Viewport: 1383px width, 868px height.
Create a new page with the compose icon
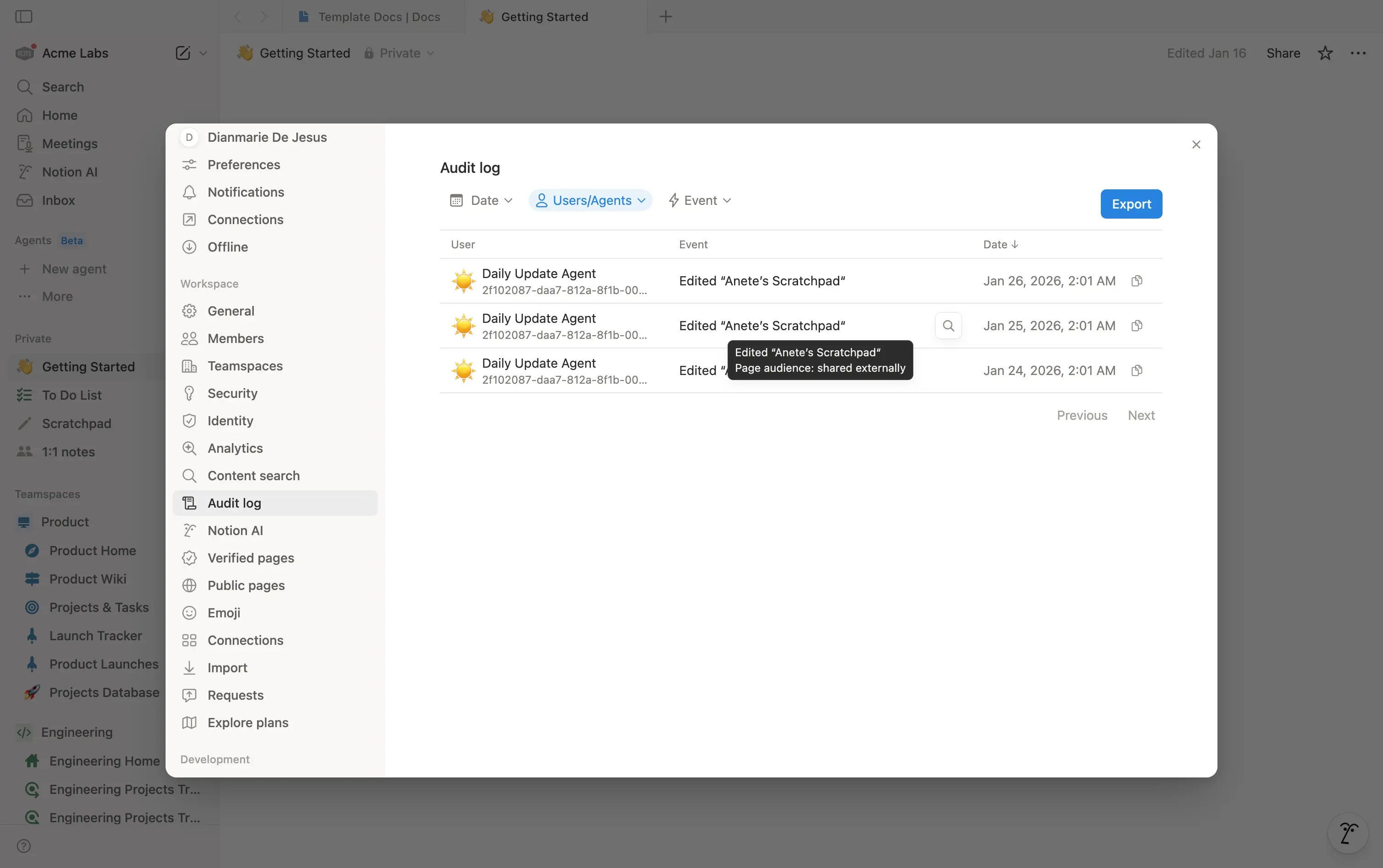click(x=182, y=53)
